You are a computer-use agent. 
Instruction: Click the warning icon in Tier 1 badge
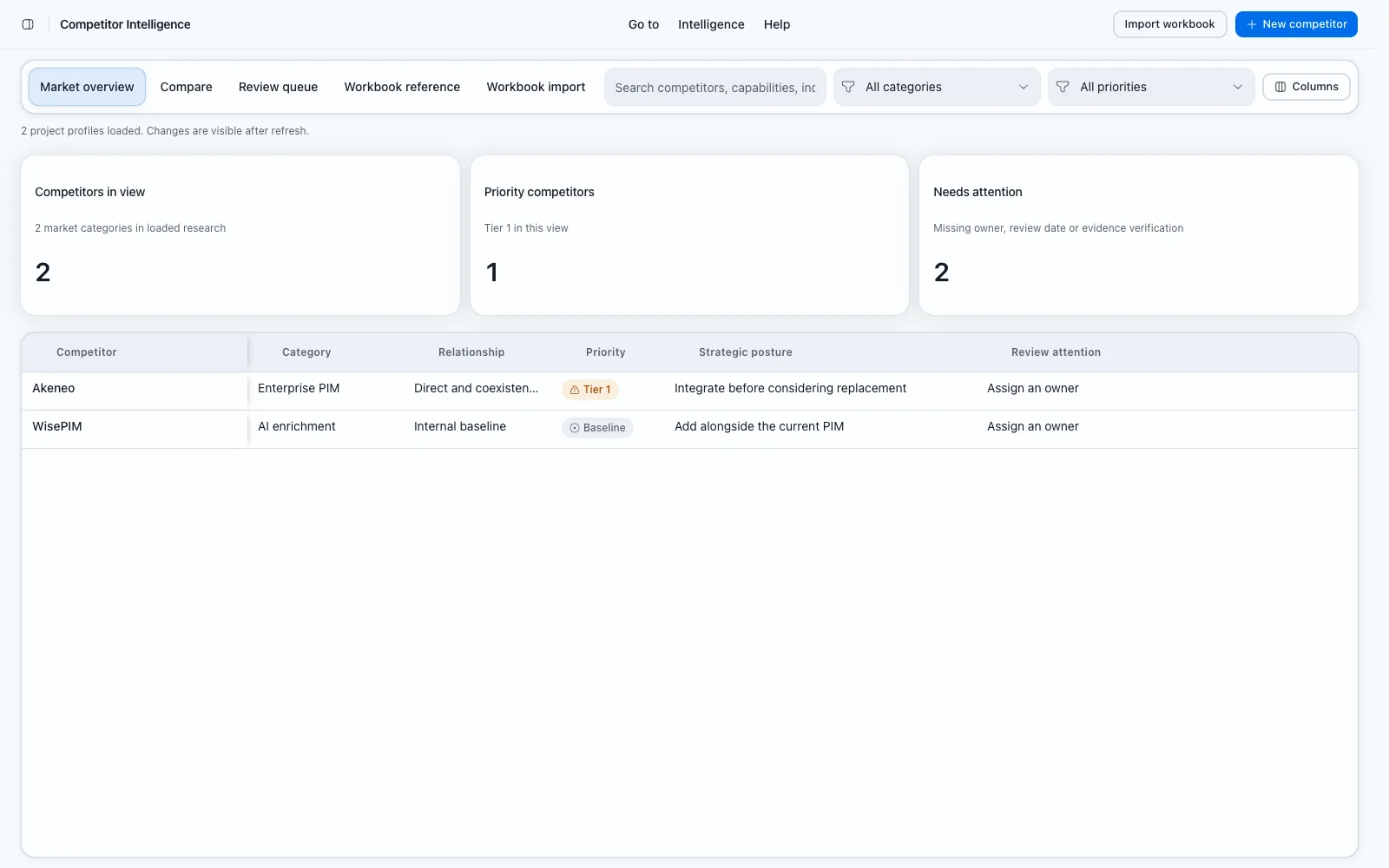(575, 390)
